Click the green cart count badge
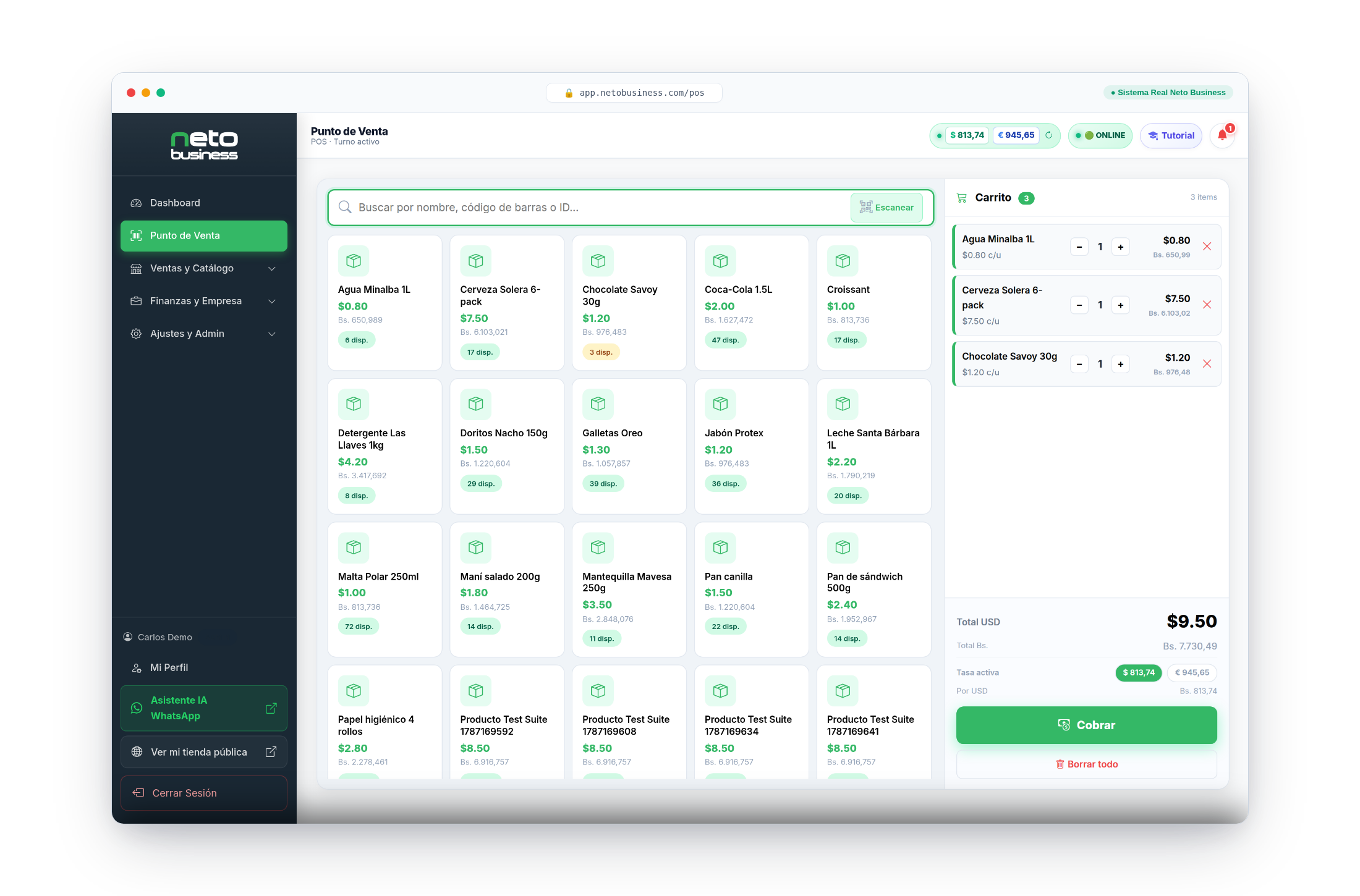Viewport: 1360px width, 896px height. 1026,198
